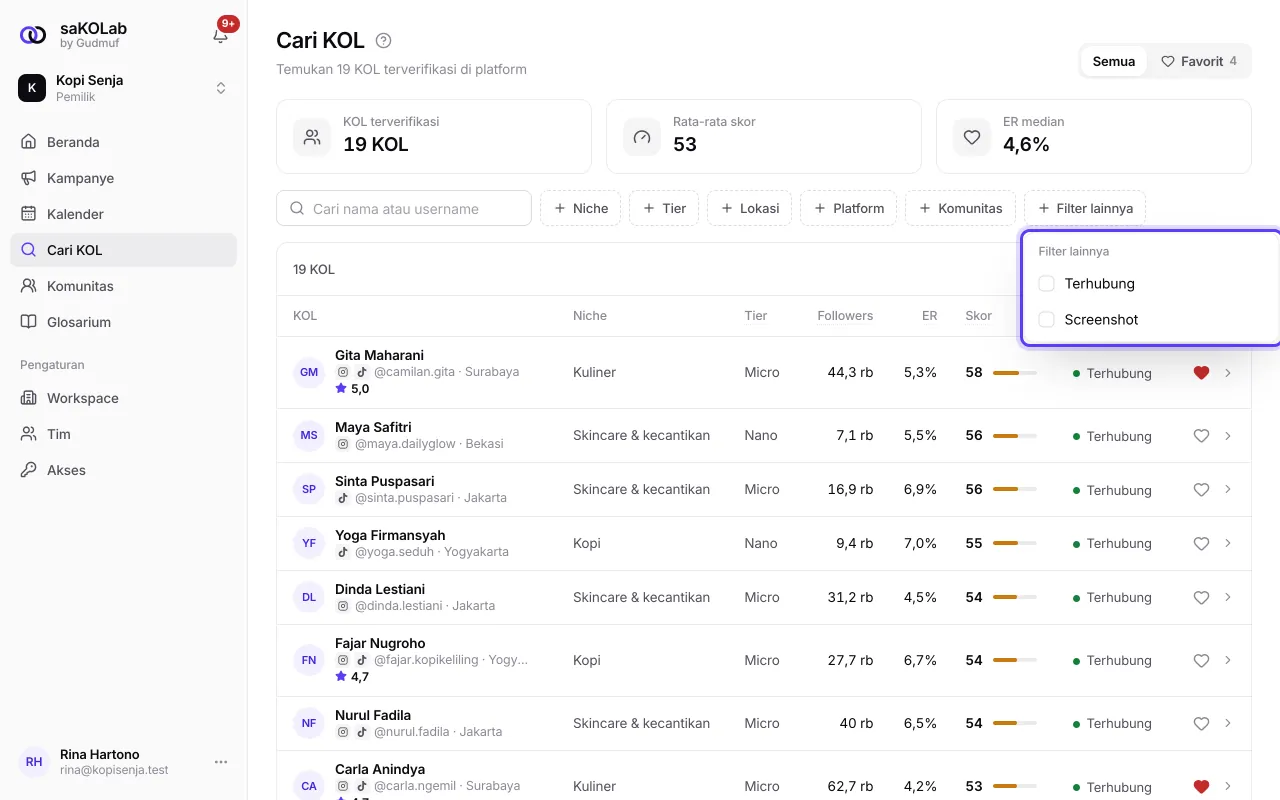This screenshot has width=1280, height=800.
Task: Open Komunitas in the sidebar
Action: [x=123, y=286]
